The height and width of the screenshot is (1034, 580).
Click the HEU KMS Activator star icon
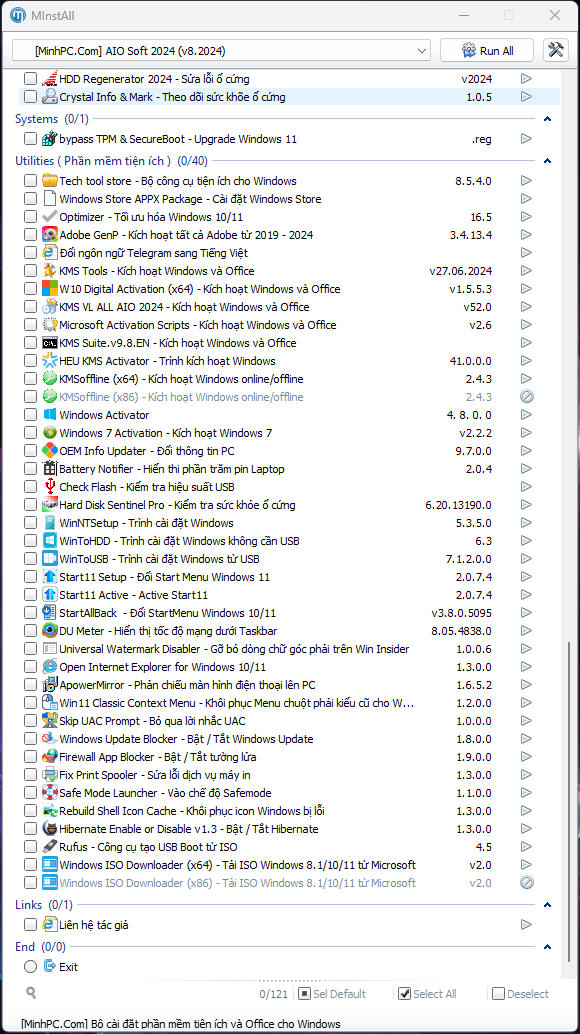49,361
